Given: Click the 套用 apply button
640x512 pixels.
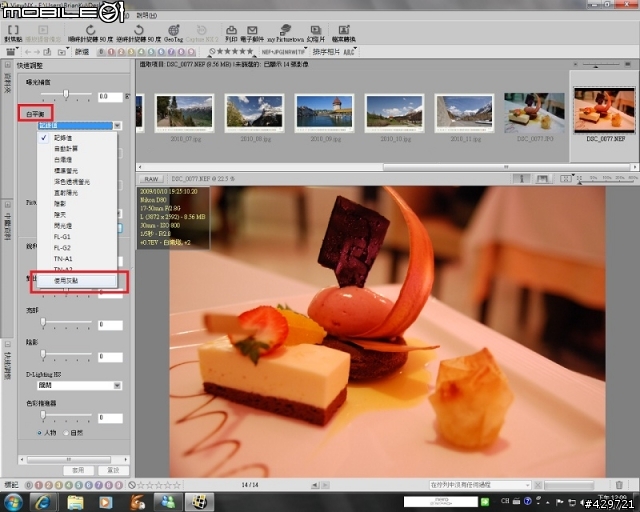Looking at the screenshot, I should (x=78, y=470).
